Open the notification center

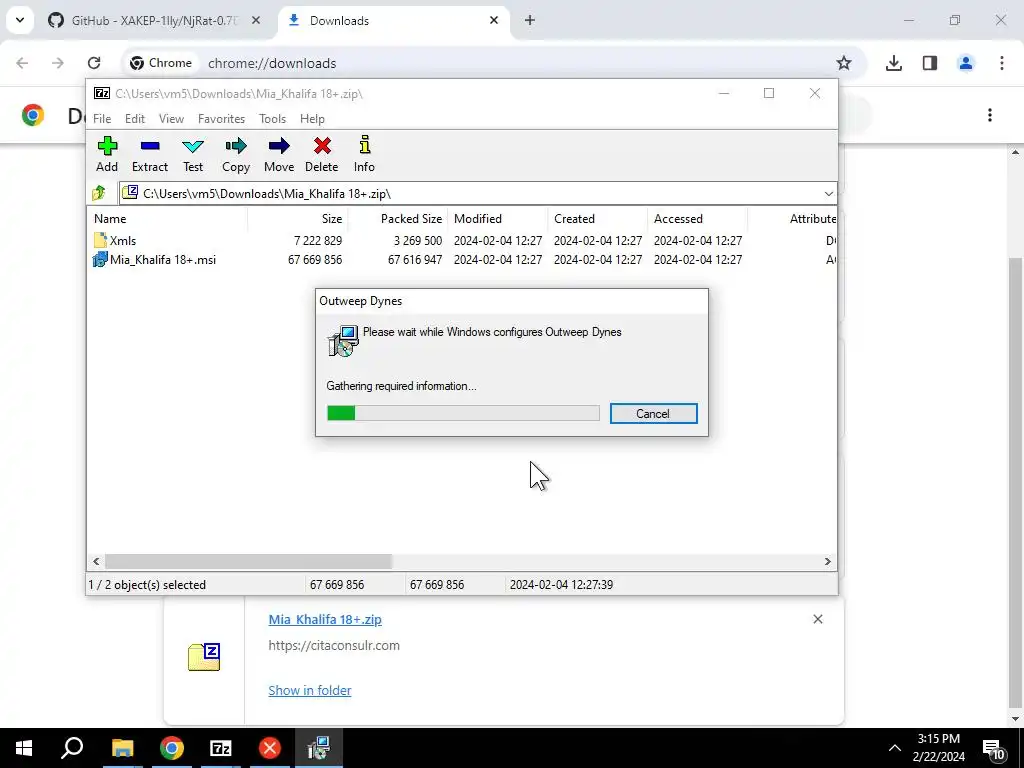tap(993, 749)
